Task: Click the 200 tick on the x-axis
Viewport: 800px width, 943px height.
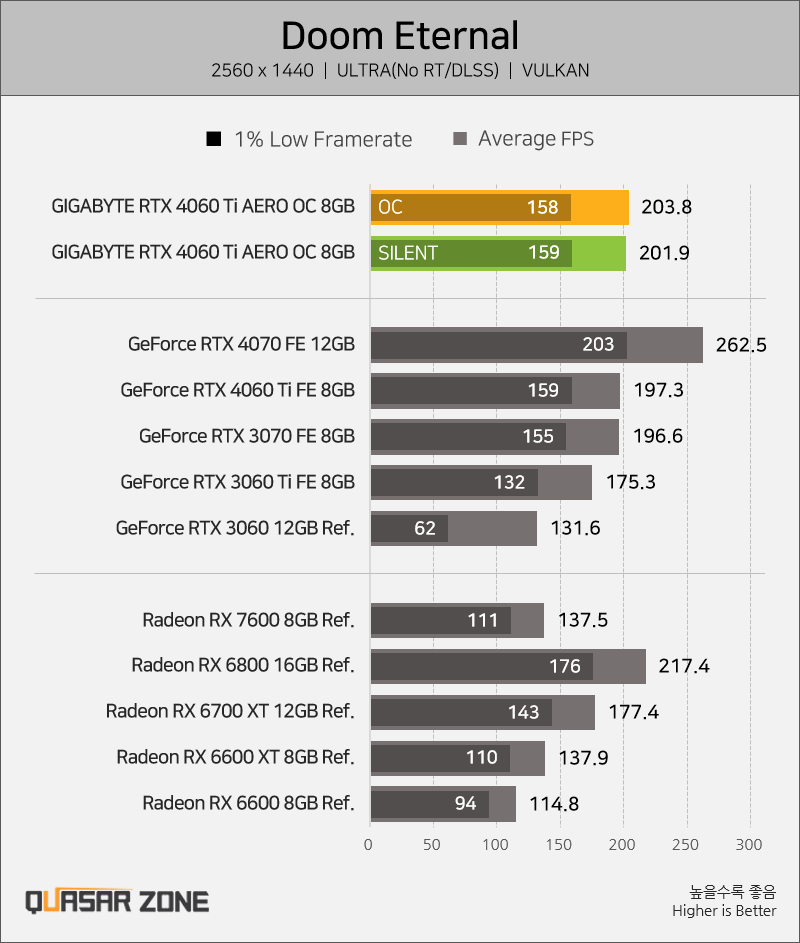Action: (622, 845)
